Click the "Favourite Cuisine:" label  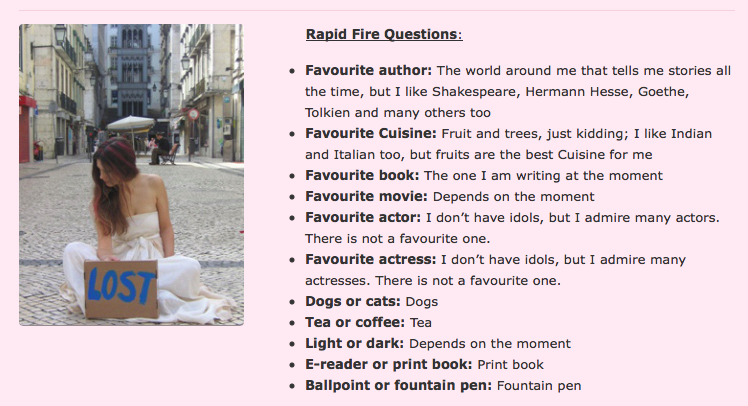pos(370,133)
